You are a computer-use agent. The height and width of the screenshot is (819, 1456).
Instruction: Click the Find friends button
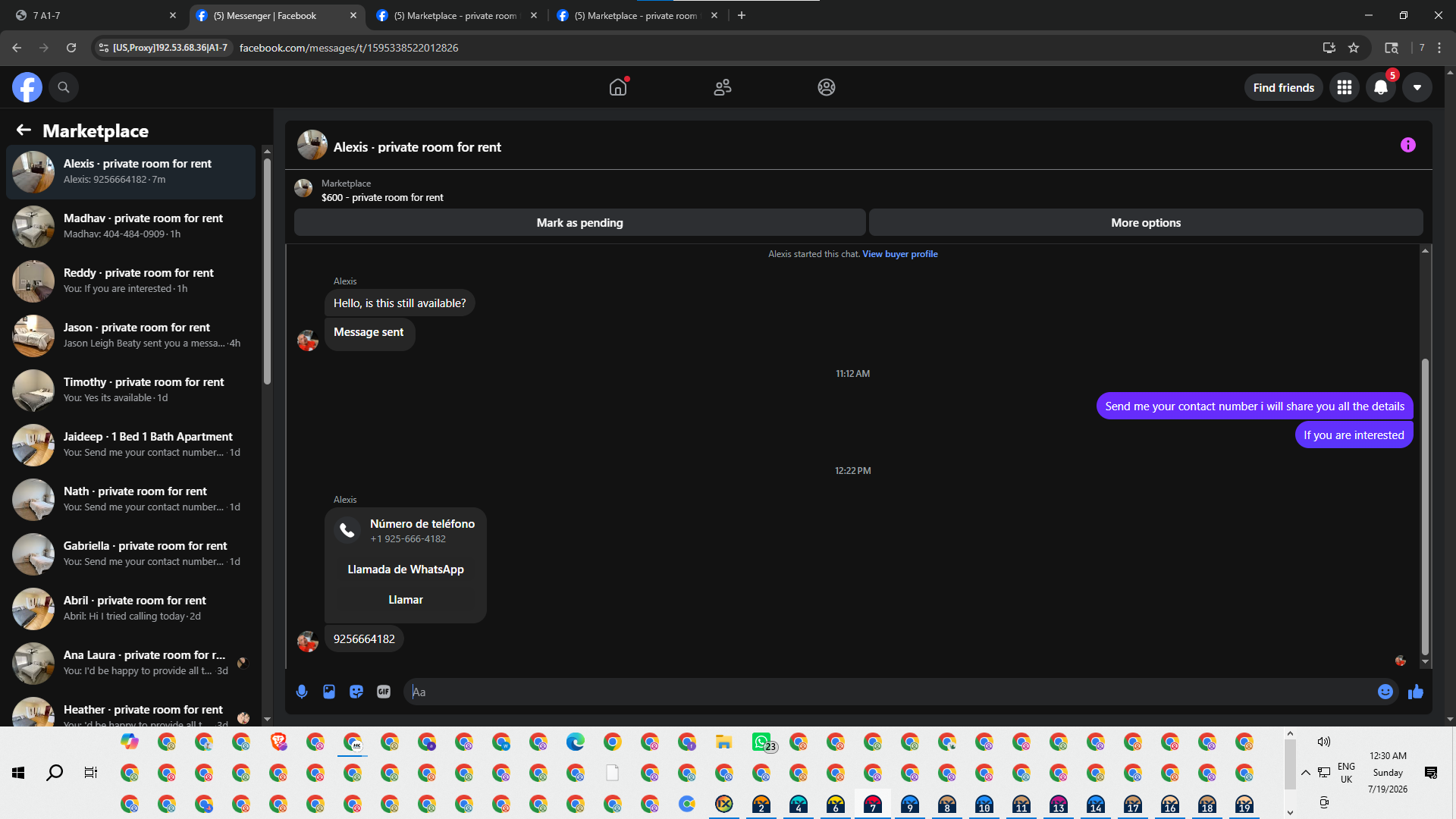click(x=1284, y=87)
